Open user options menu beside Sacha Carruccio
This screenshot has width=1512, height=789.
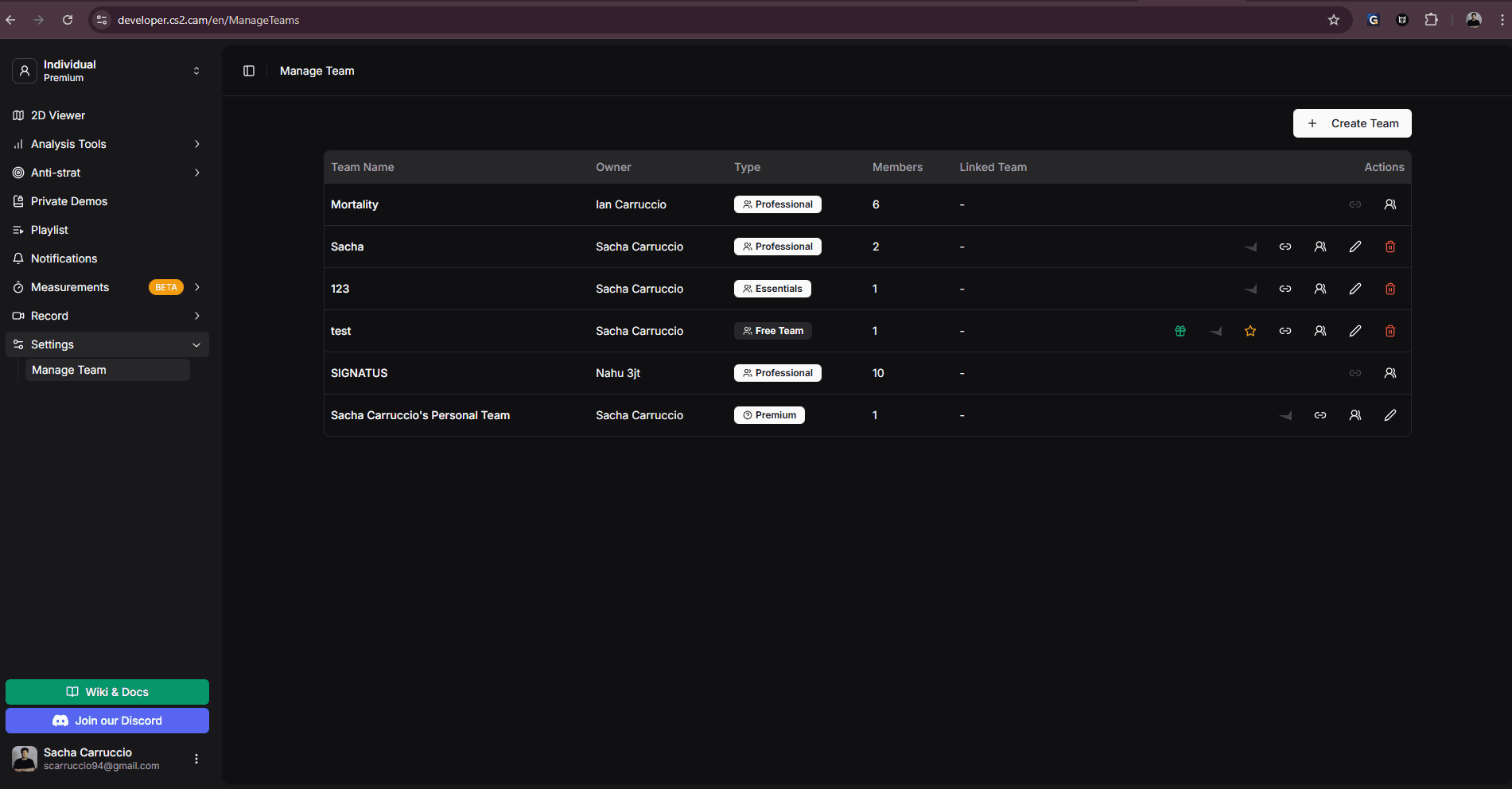[196, 759]
